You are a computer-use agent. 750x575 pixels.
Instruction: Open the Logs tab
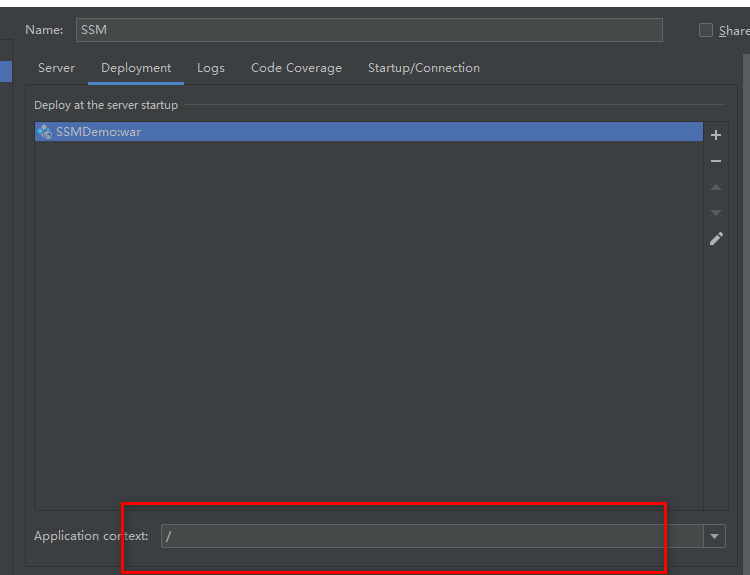[x=211, y=68]
